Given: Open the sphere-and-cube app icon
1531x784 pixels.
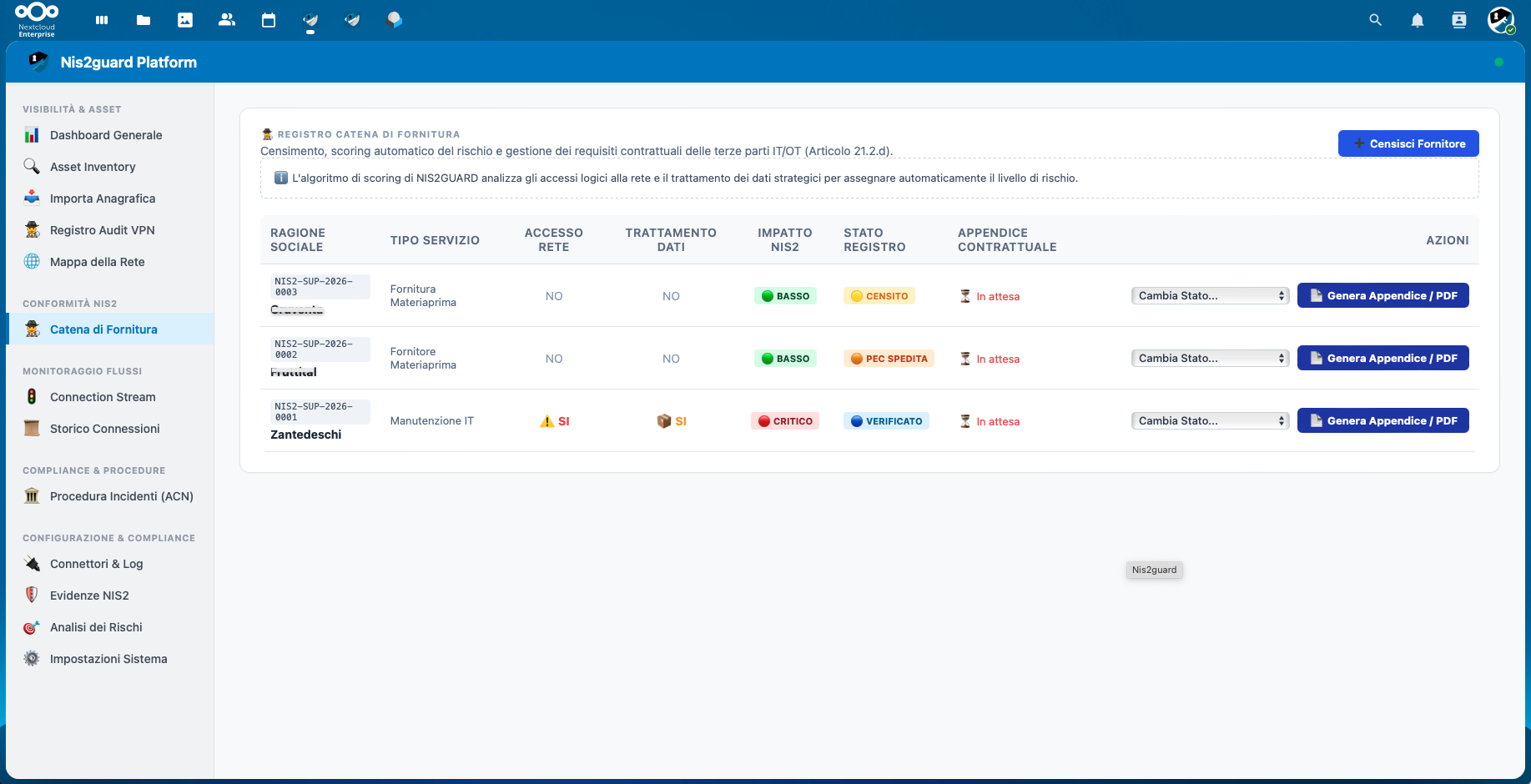Looking at the screenshot, I should click(x=394, y=20).
